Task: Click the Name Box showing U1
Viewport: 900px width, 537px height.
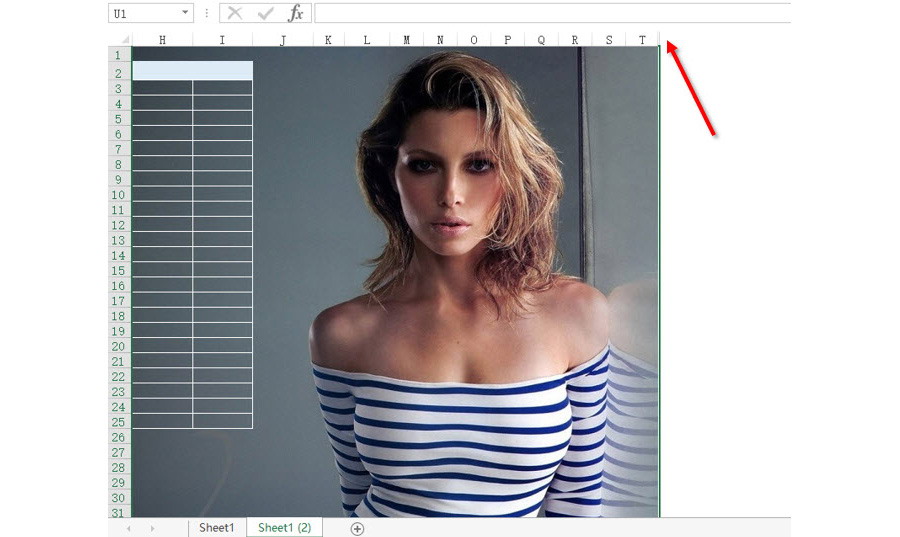Action: [x=151, y=13]
